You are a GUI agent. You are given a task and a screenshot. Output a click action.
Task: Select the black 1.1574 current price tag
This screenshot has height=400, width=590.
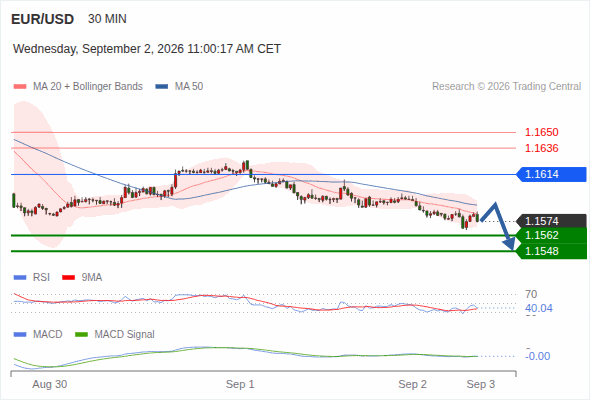pyautogui.click(x=551, y=221)
